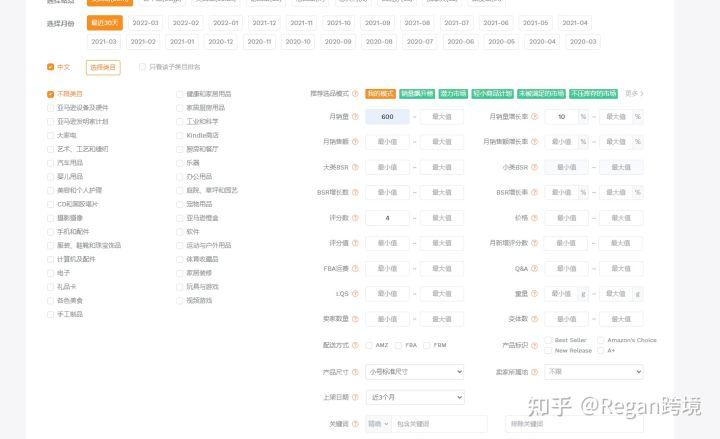Open help icon next to 卖家所属地
The height and width of the screenshot is (439, 720).
[x=534, y=372]
